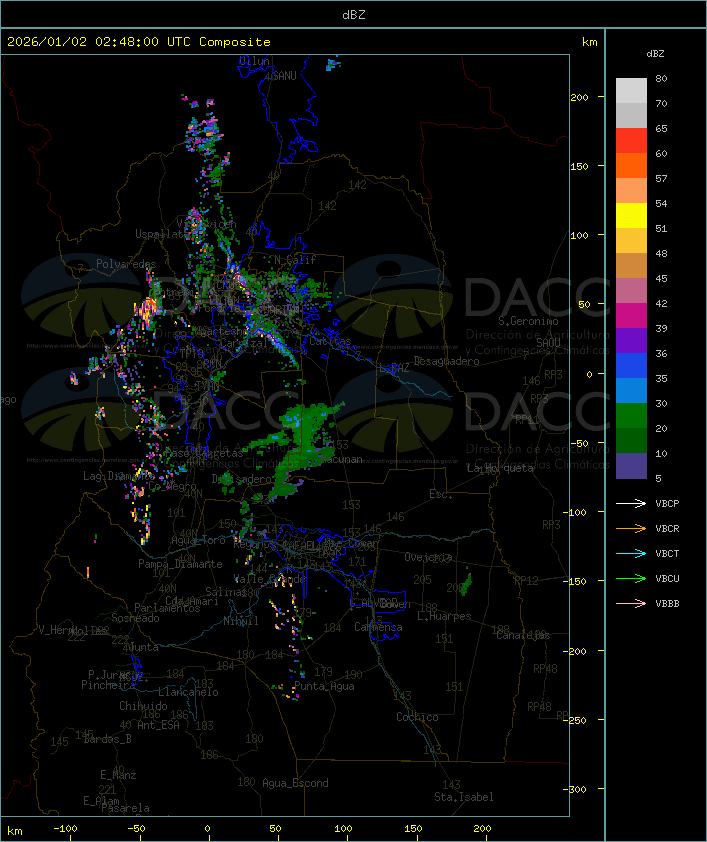
Task: Click the 'km' label at bottom-left
Action: click(14, 831)
